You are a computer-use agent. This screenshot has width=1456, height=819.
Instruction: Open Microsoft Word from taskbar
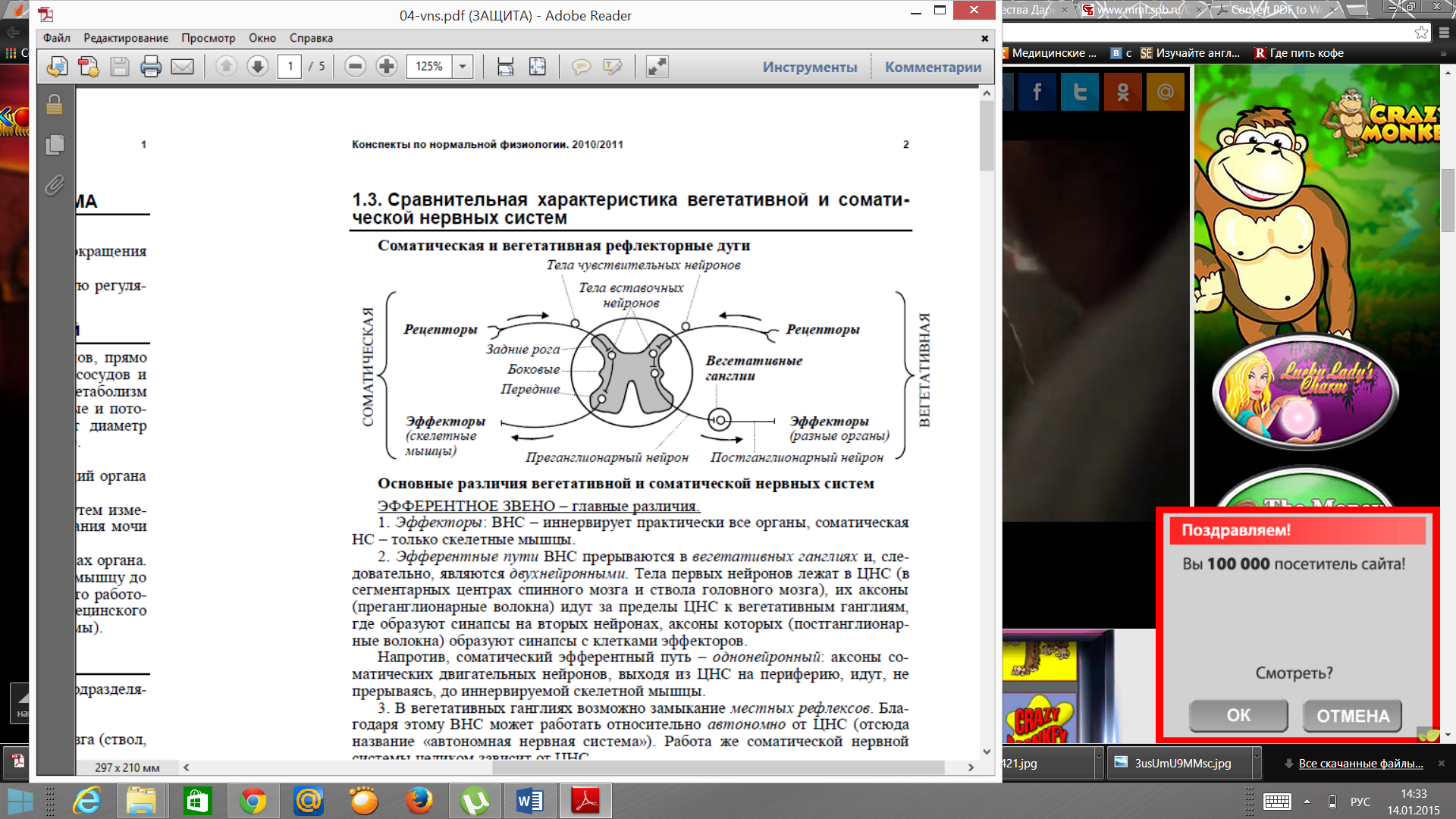(529, 802)
